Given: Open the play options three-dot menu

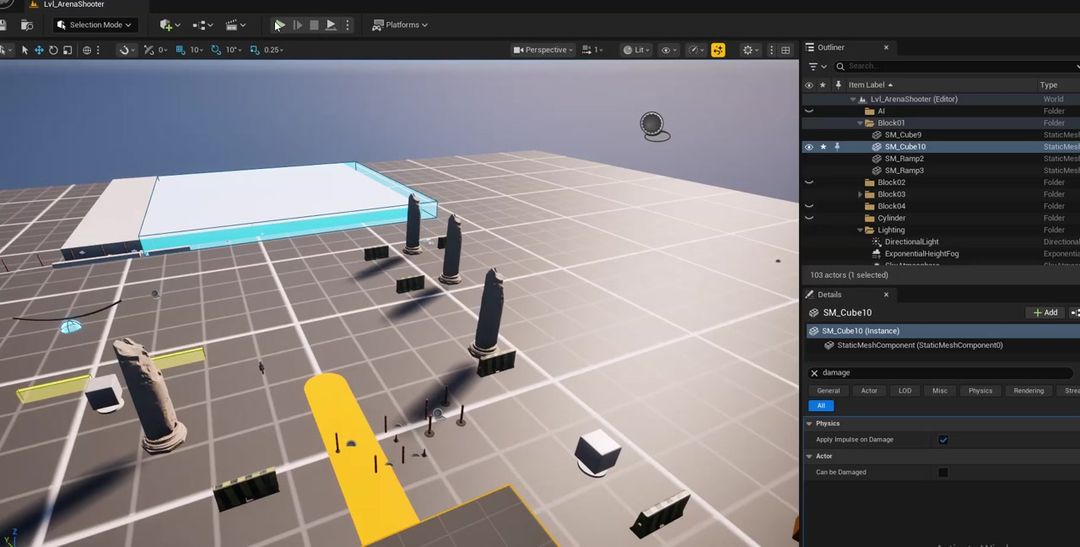Looking at the screenshot, I should (x=347, y=25).
